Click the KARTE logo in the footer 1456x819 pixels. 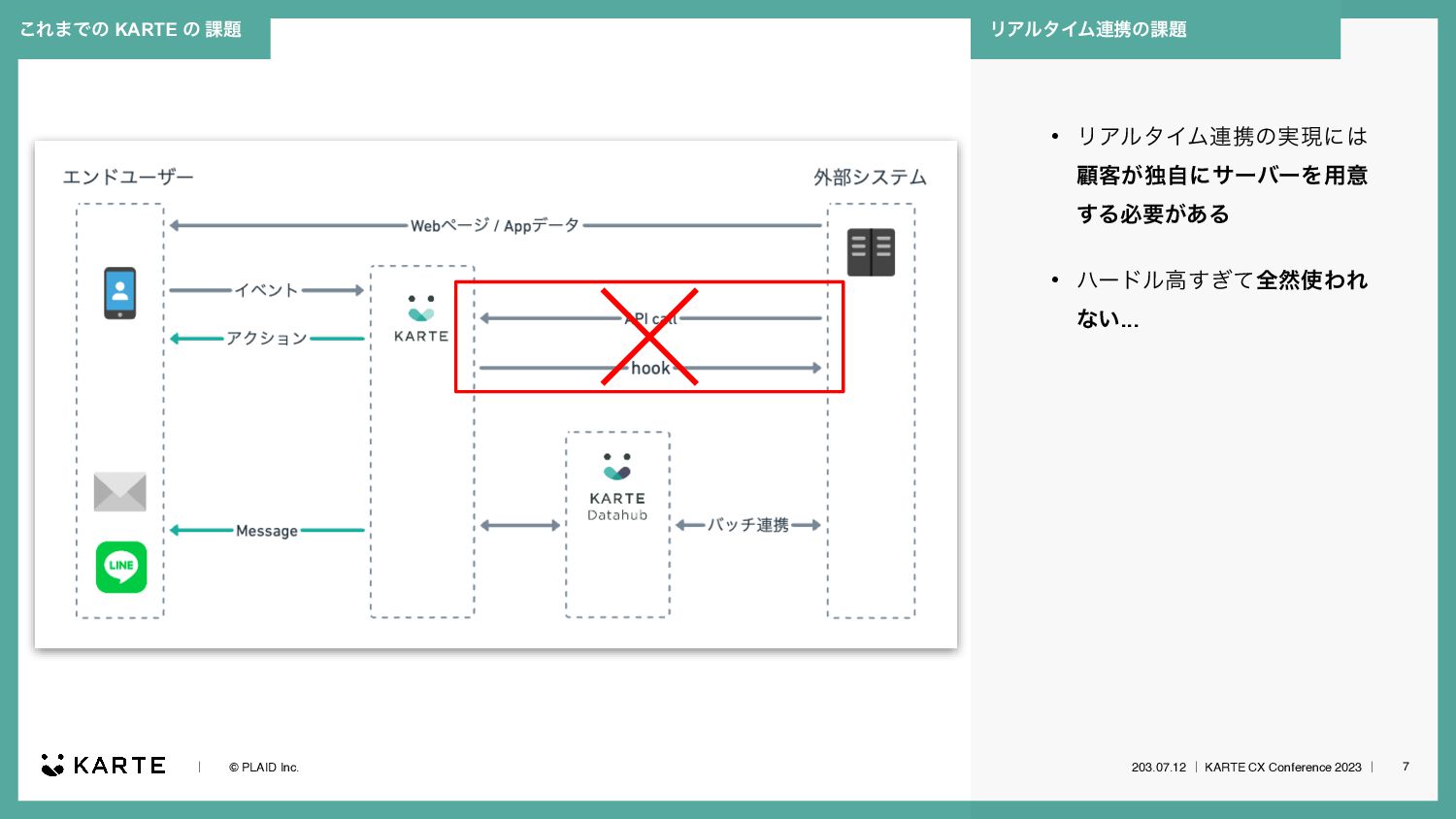[x=104, y=766]
